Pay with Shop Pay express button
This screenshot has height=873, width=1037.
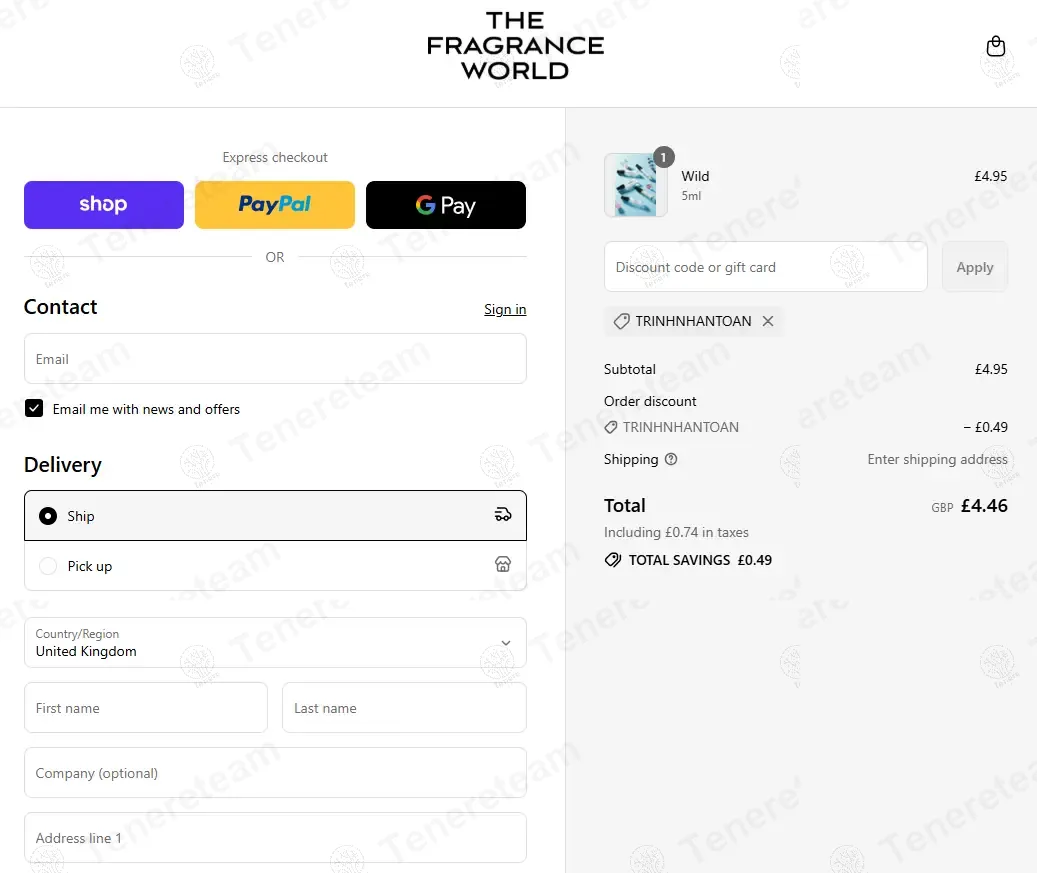[x=104, y=205]
